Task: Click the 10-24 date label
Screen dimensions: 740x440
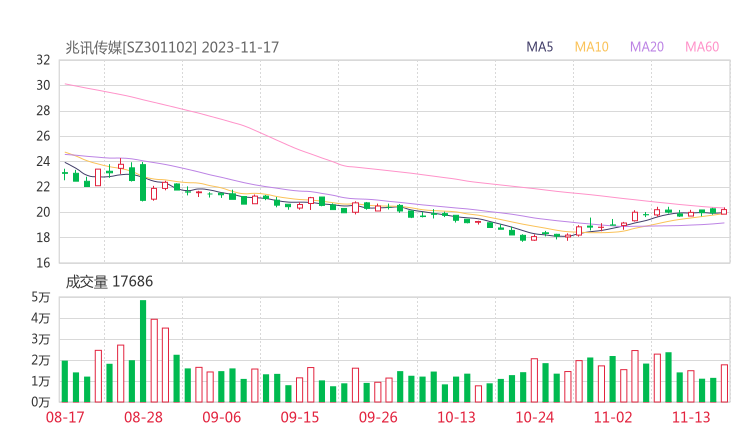Action: (535, 417)
